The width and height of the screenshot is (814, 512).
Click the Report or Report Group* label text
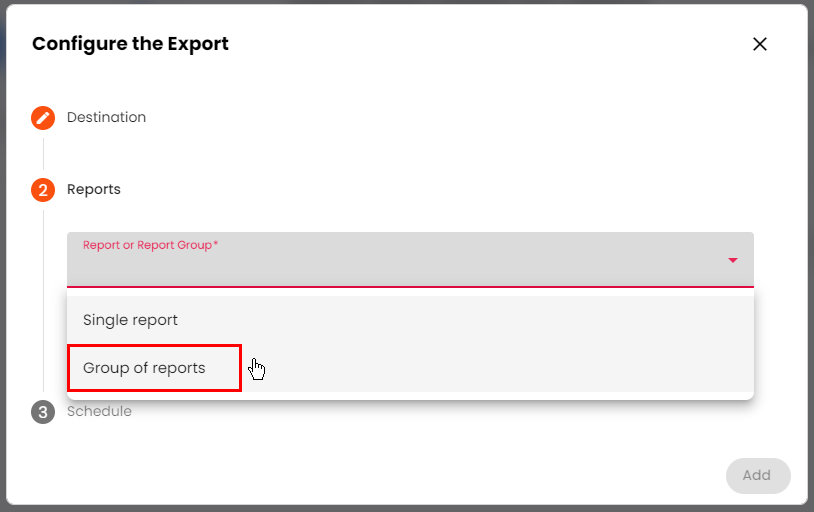click(150, 245)
